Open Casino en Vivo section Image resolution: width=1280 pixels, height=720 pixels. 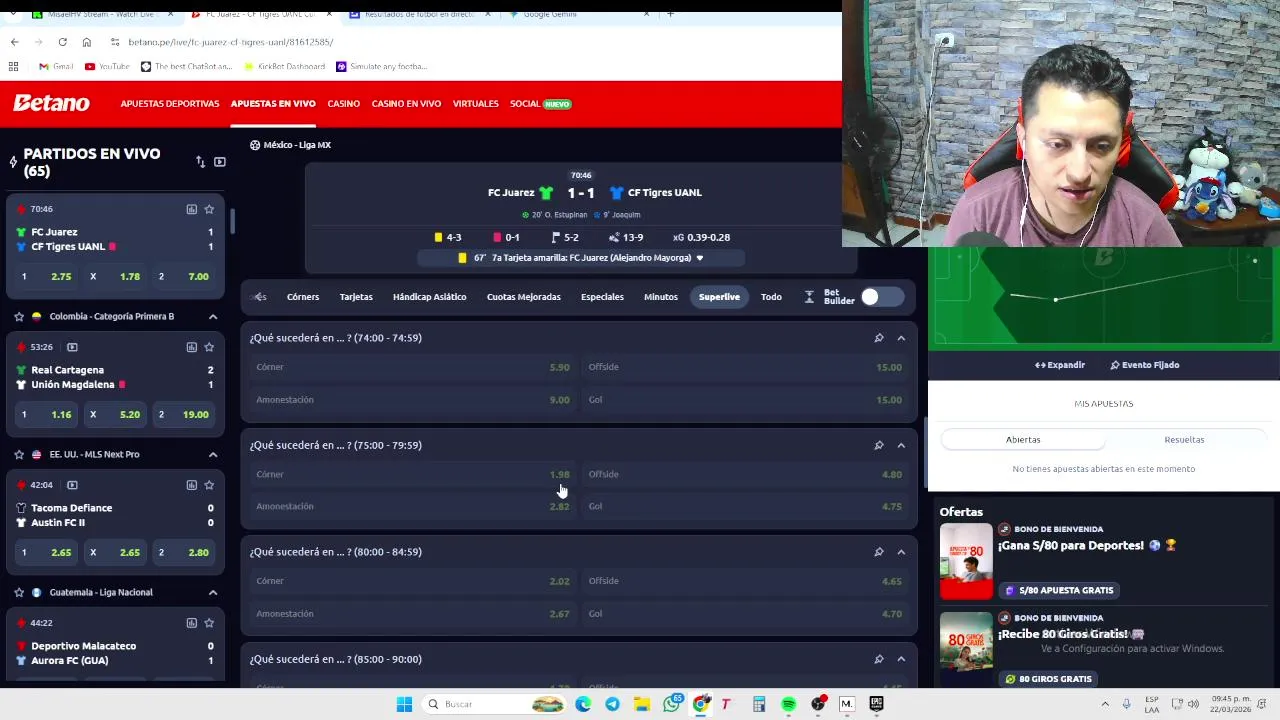(406, 104)
